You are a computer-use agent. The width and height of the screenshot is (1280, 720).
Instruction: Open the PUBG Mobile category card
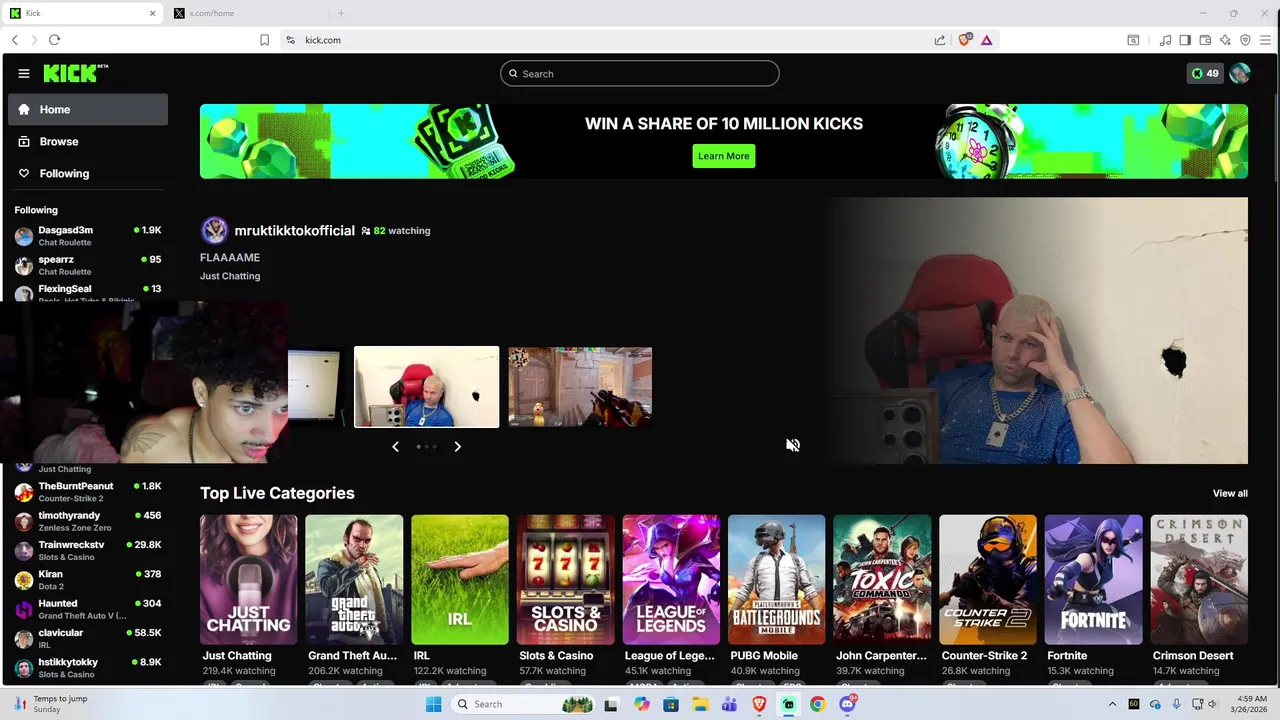pos(777,580)
